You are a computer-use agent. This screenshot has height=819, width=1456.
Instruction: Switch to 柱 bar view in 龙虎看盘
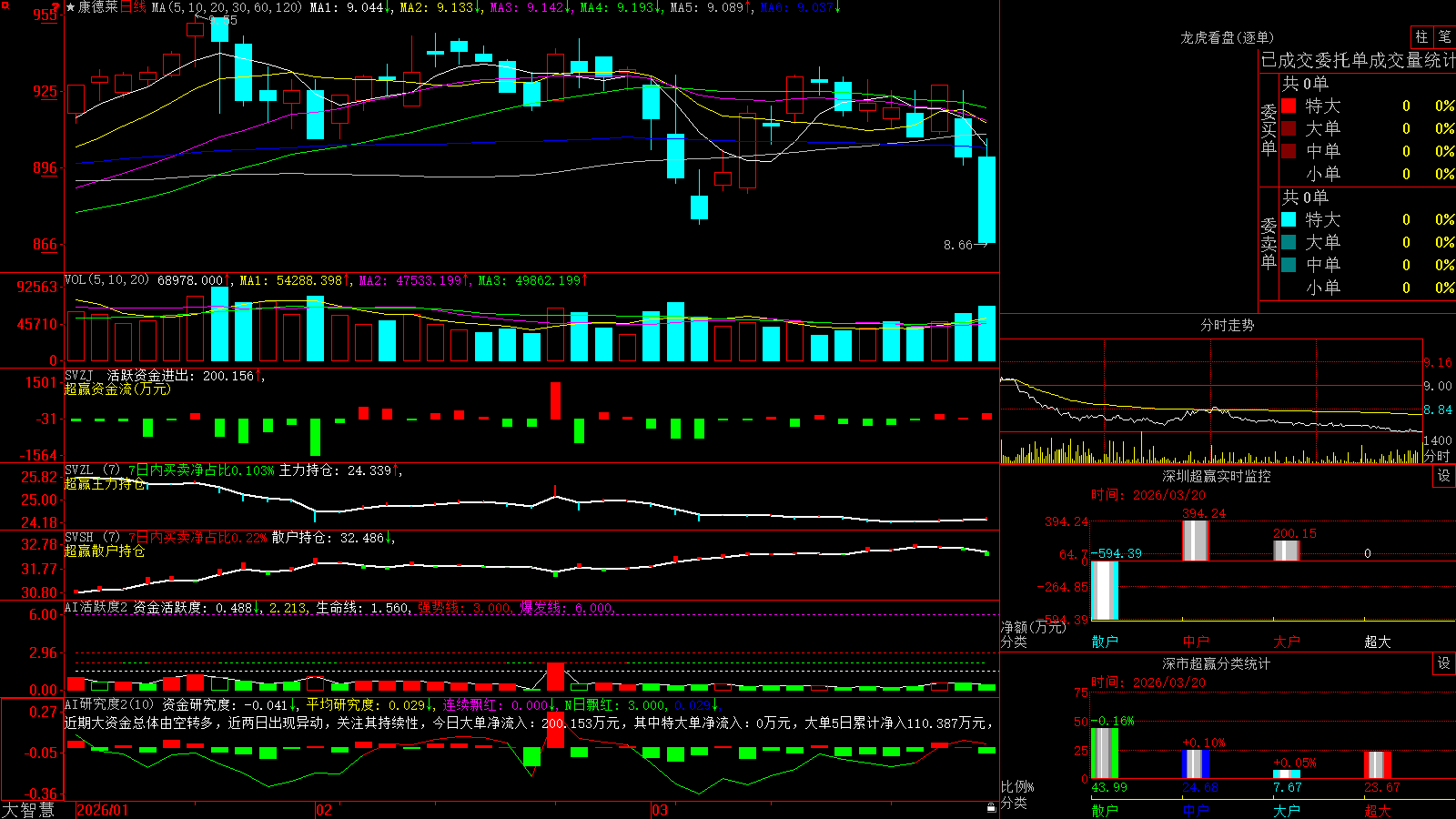tap(1421, 36)
